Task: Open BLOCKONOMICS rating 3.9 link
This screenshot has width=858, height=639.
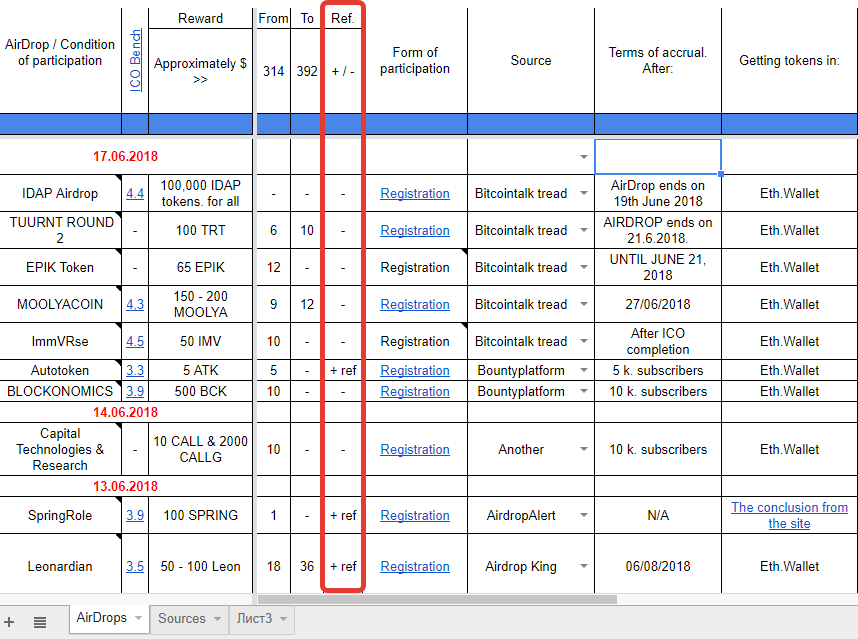Action: point(135,391)
